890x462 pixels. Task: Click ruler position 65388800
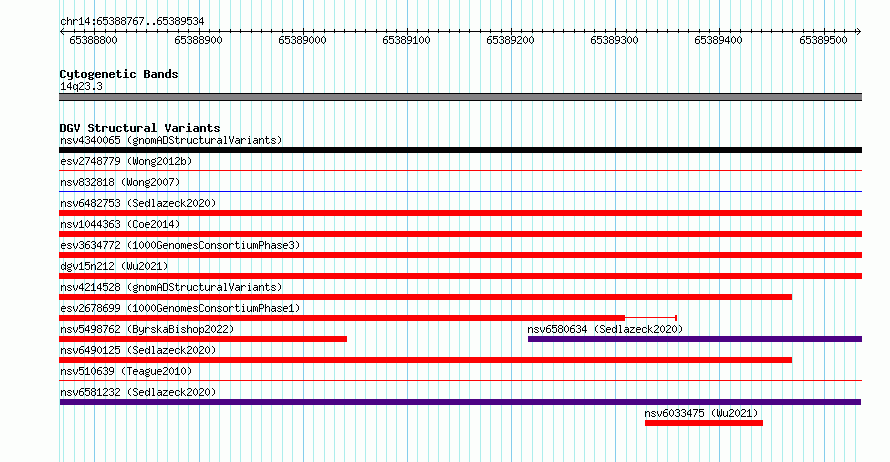pos(94,40)
